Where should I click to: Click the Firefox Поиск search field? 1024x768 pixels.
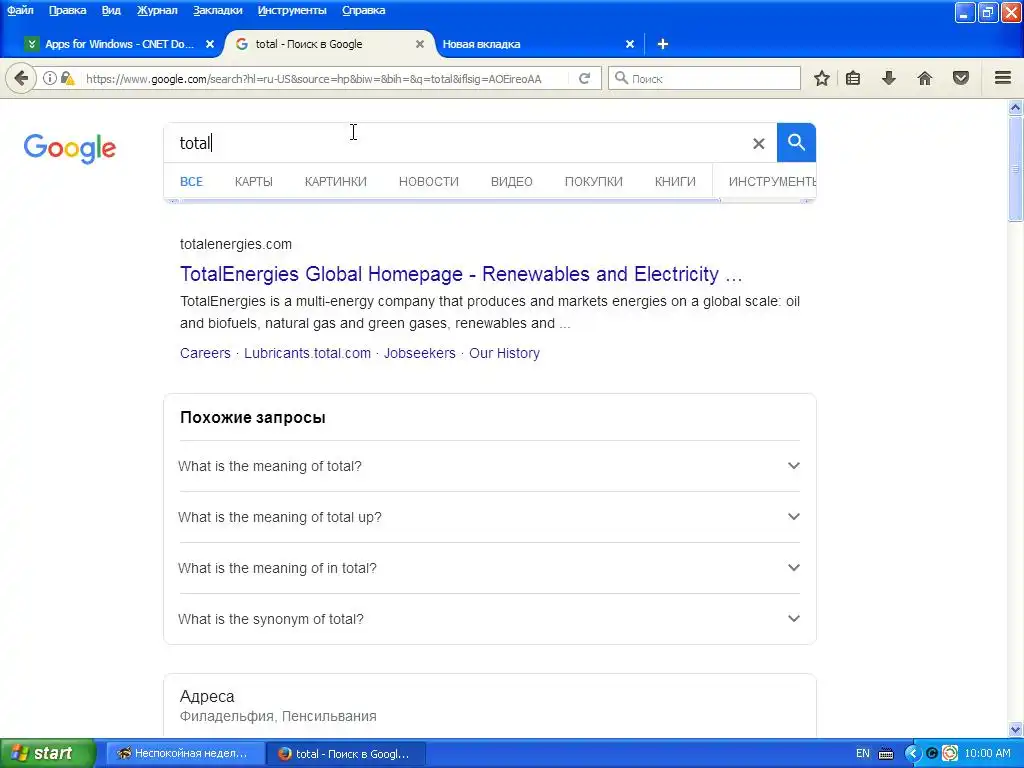[x=704, y=78]
